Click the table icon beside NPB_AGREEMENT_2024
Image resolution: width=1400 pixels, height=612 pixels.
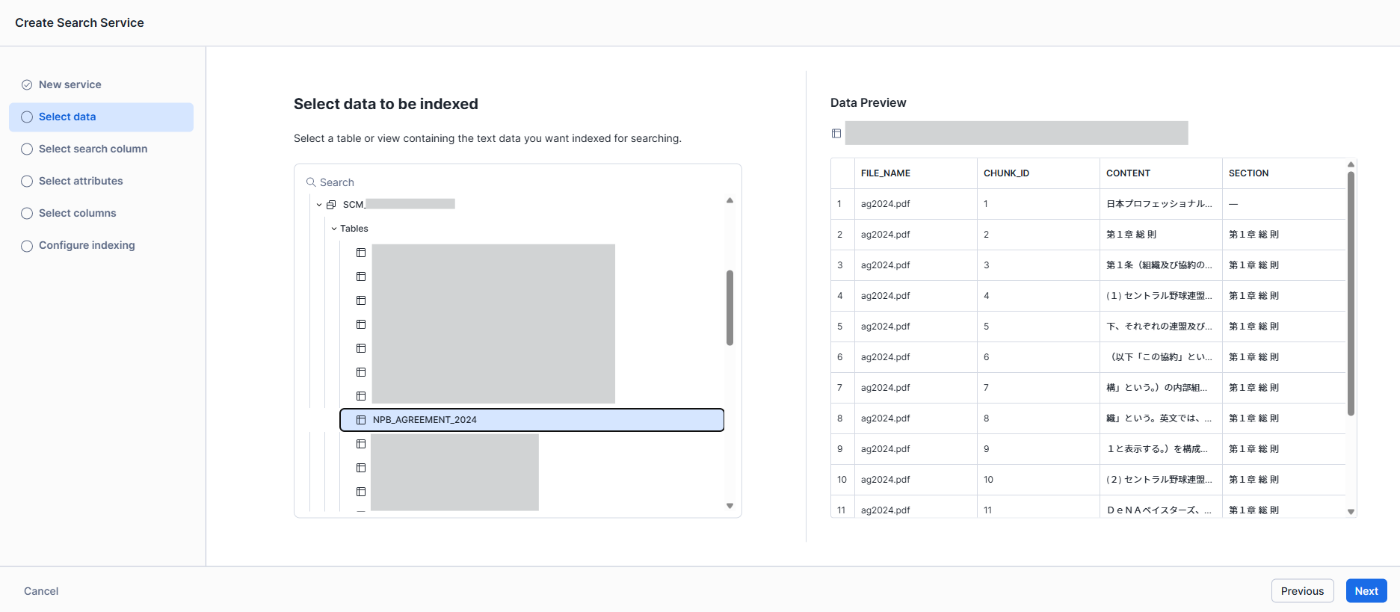click(x=361, y=420)
